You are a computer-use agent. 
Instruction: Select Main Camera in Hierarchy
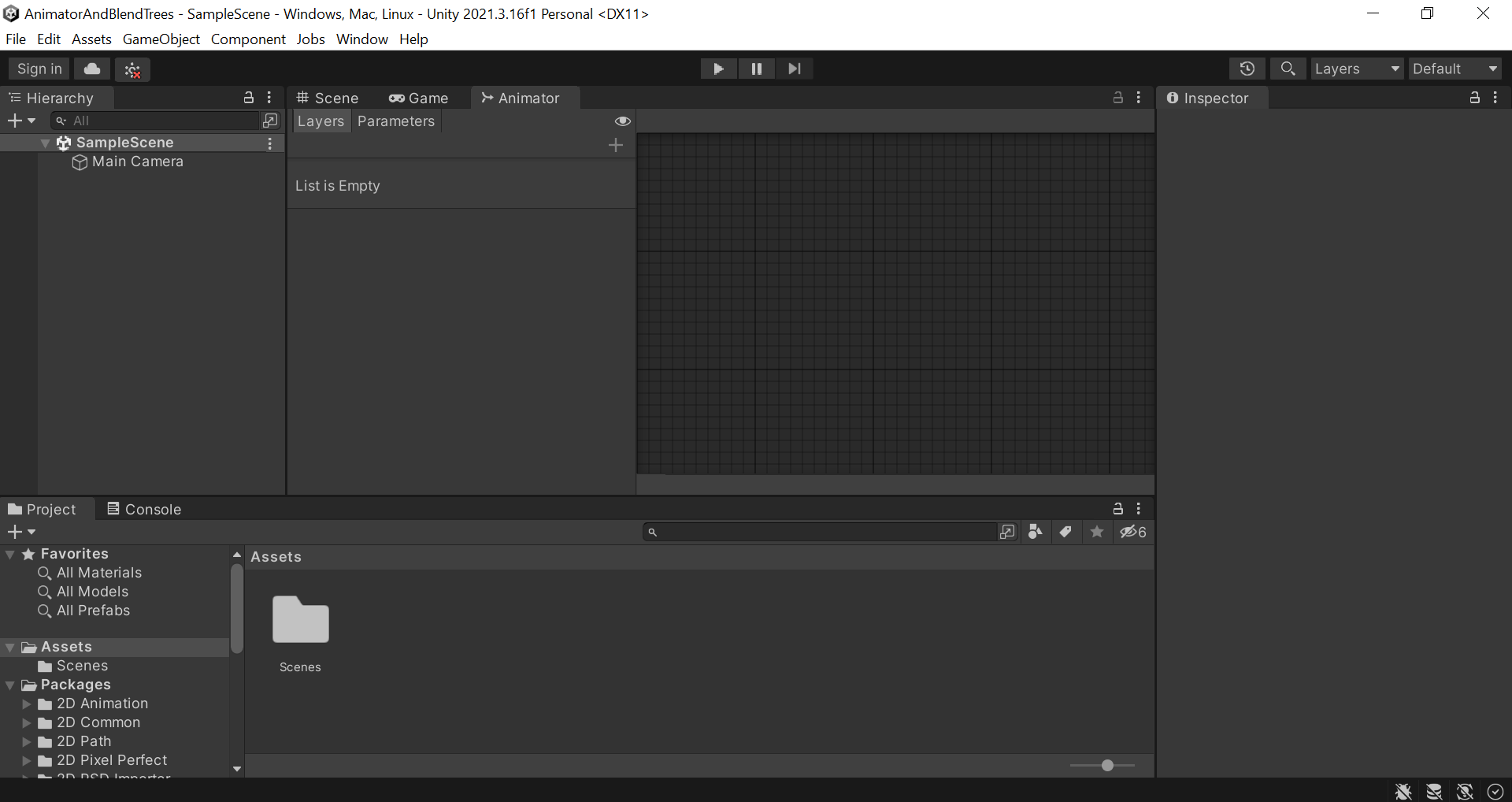tap(137, 162)
